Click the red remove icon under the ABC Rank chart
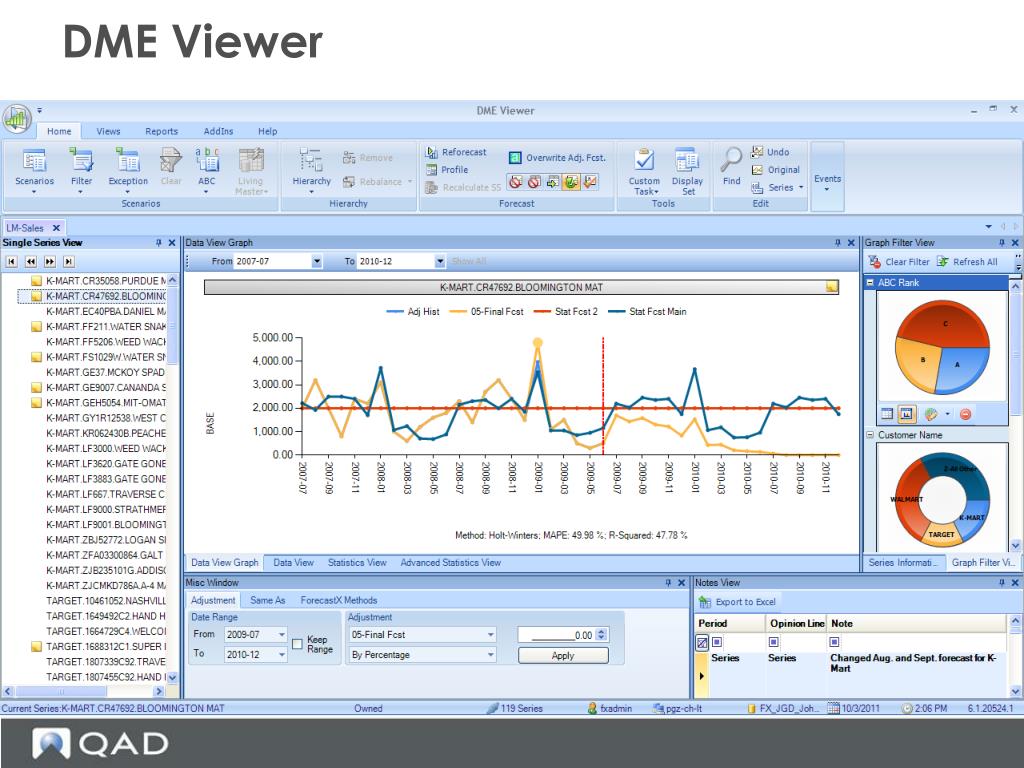The image size is (1024, 768). click(x=965, y=413)
